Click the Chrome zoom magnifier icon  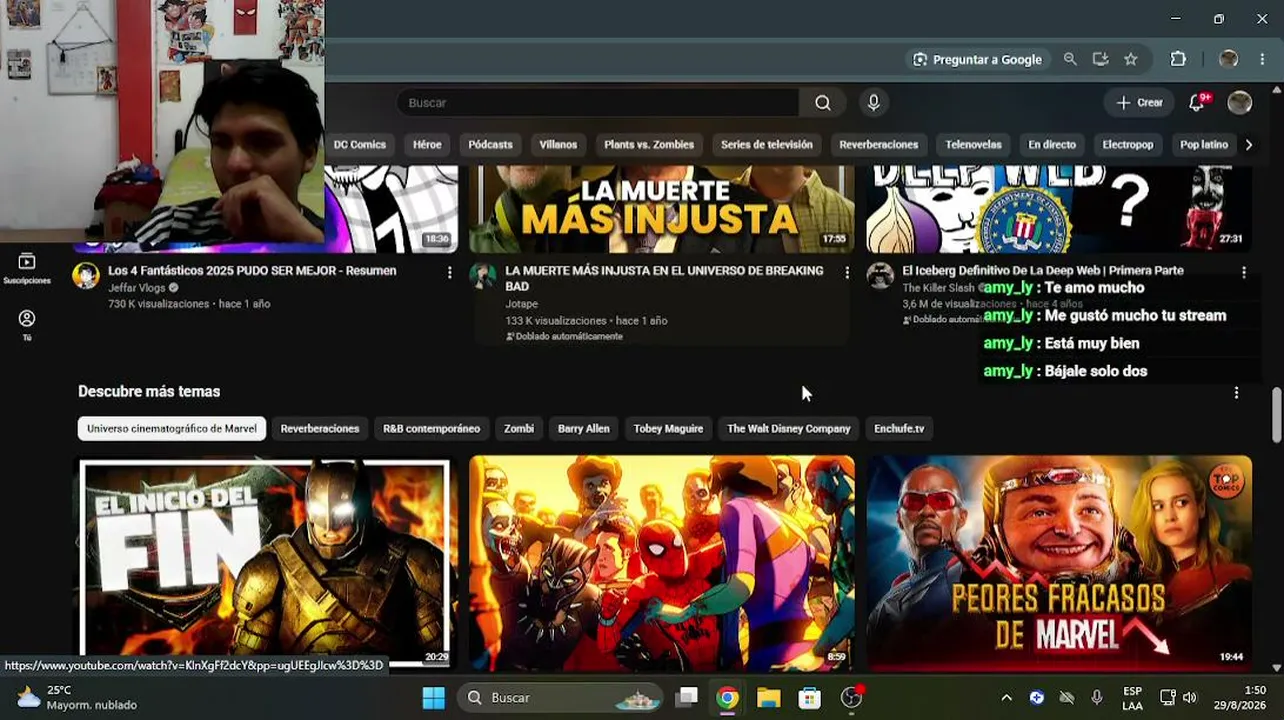click(1070, 59)
